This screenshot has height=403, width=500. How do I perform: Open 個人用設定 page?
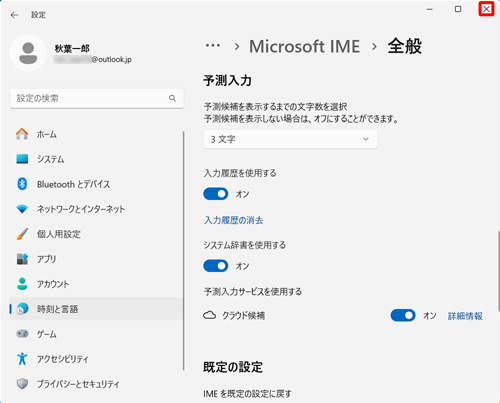(x=97, y=234)
